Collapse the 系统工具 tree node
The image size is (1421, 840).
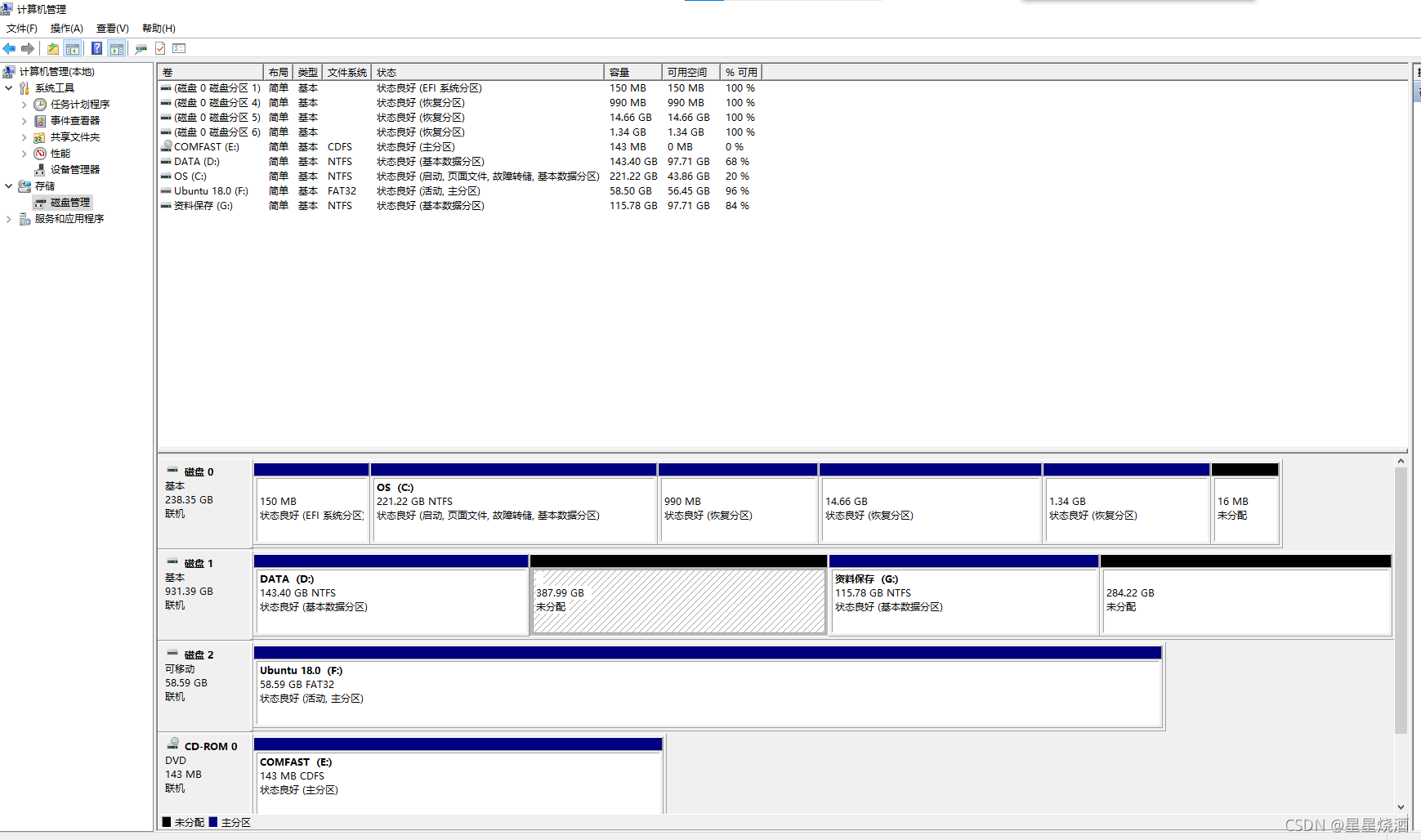(9, 88)
